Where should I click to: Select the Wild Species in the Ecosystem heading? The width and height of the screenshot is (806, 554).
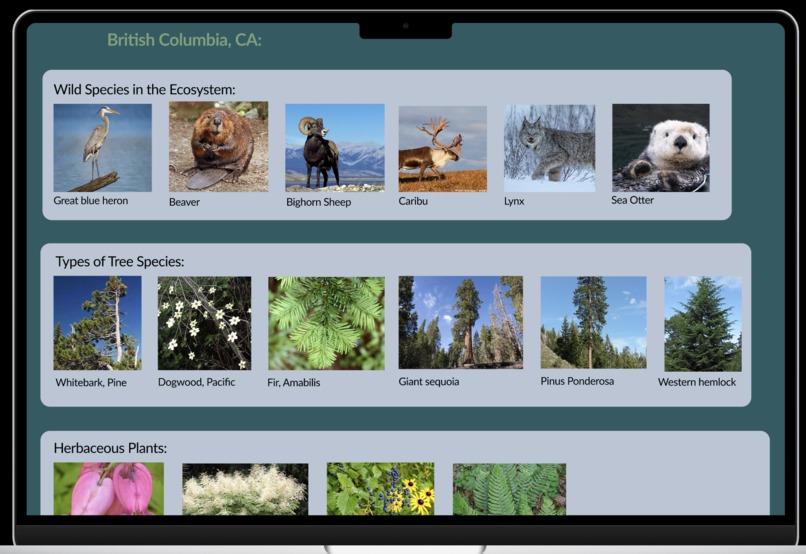(x=144, y=89)
